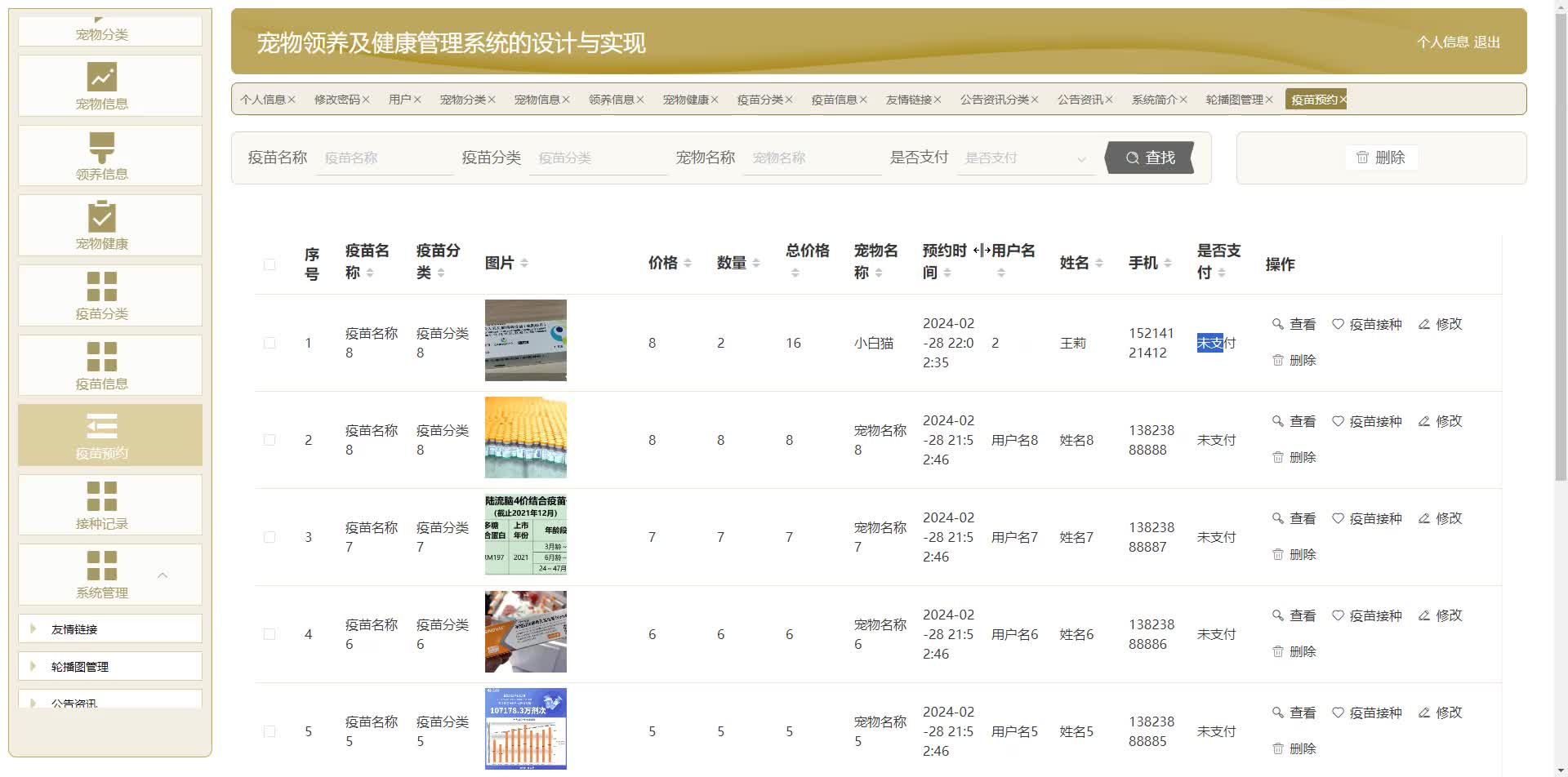
Task: Click the 查找 search button
Action: 1150,158
